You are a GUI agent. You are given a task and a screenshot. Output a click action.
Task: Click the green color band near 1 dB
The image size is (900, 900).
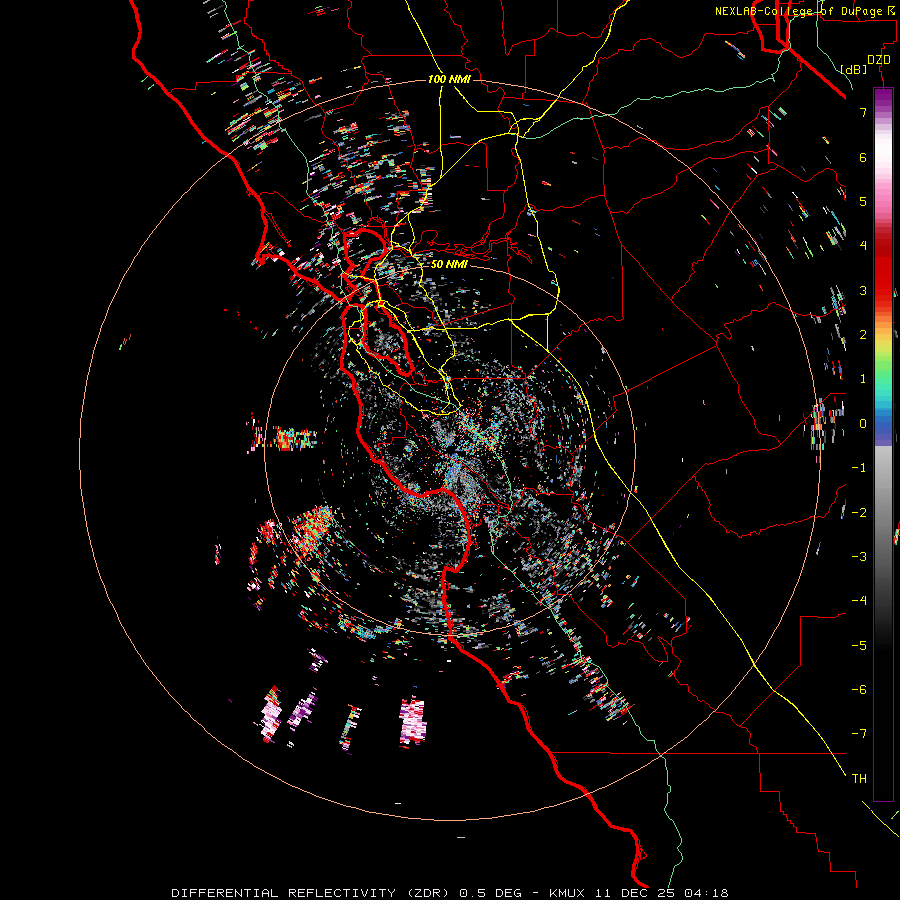point(883,376)
